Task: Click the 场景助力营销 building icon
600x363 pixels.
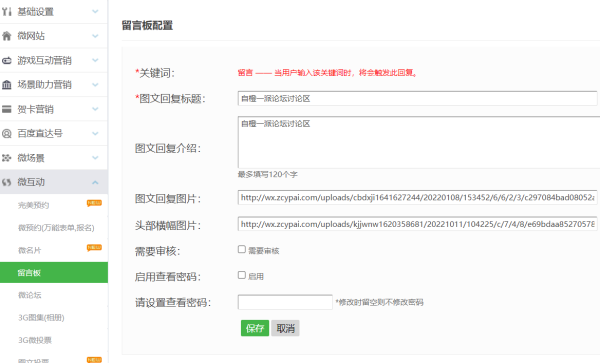Action: [7, 85]
